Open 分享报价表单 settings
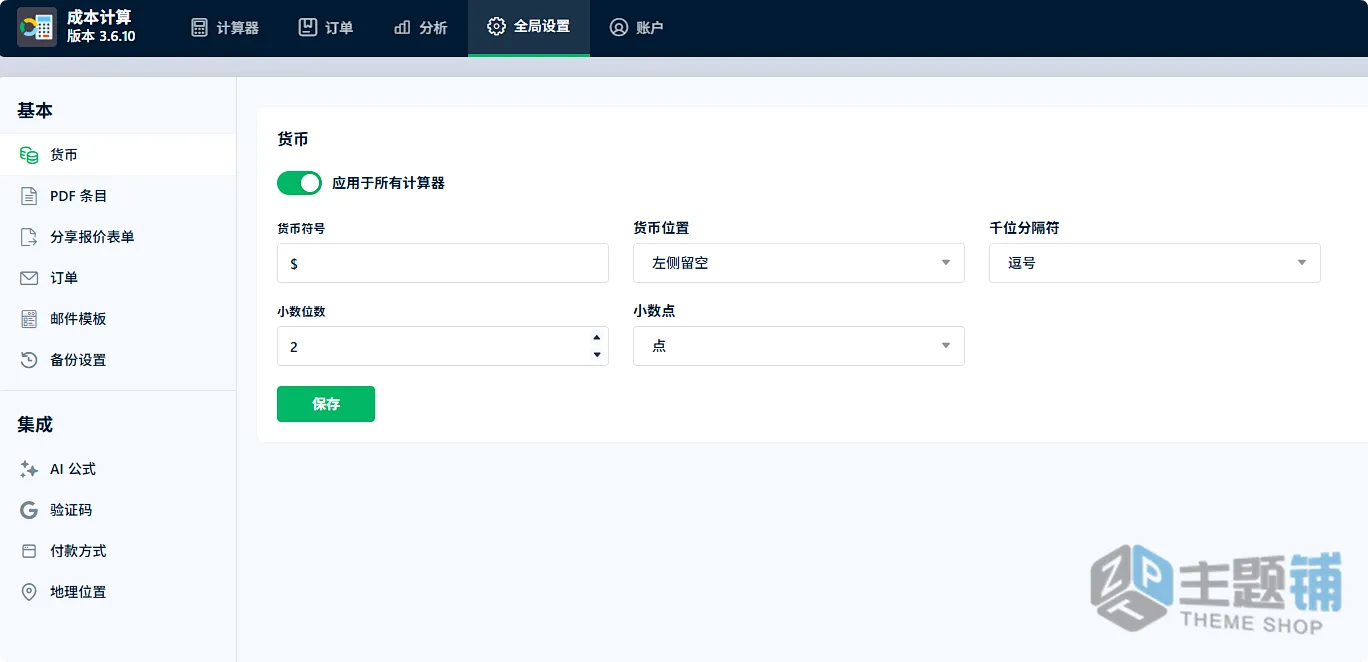1368x662 pixels. pos(118,237)
